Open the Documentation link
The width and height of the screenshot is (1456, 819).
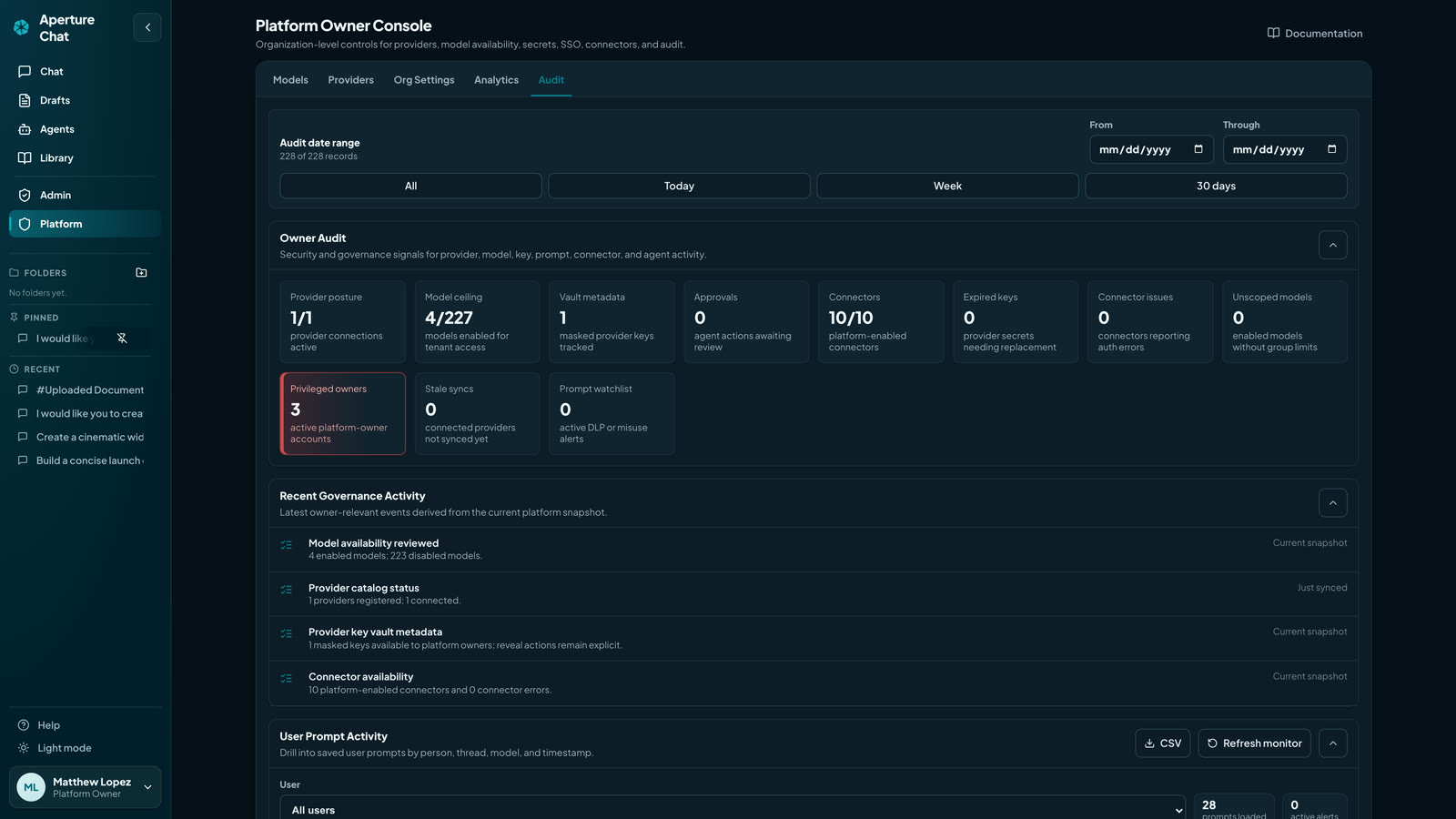[1314, 34]
